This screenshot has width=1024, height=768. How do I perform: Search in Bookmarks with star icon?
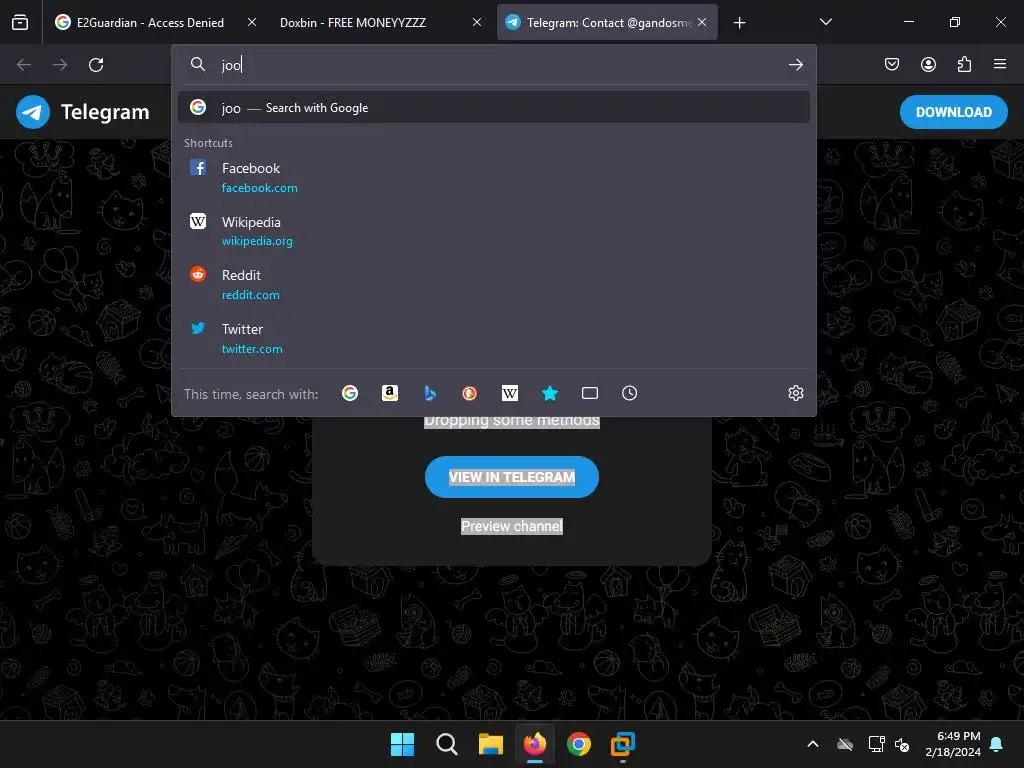pos(550,393)
